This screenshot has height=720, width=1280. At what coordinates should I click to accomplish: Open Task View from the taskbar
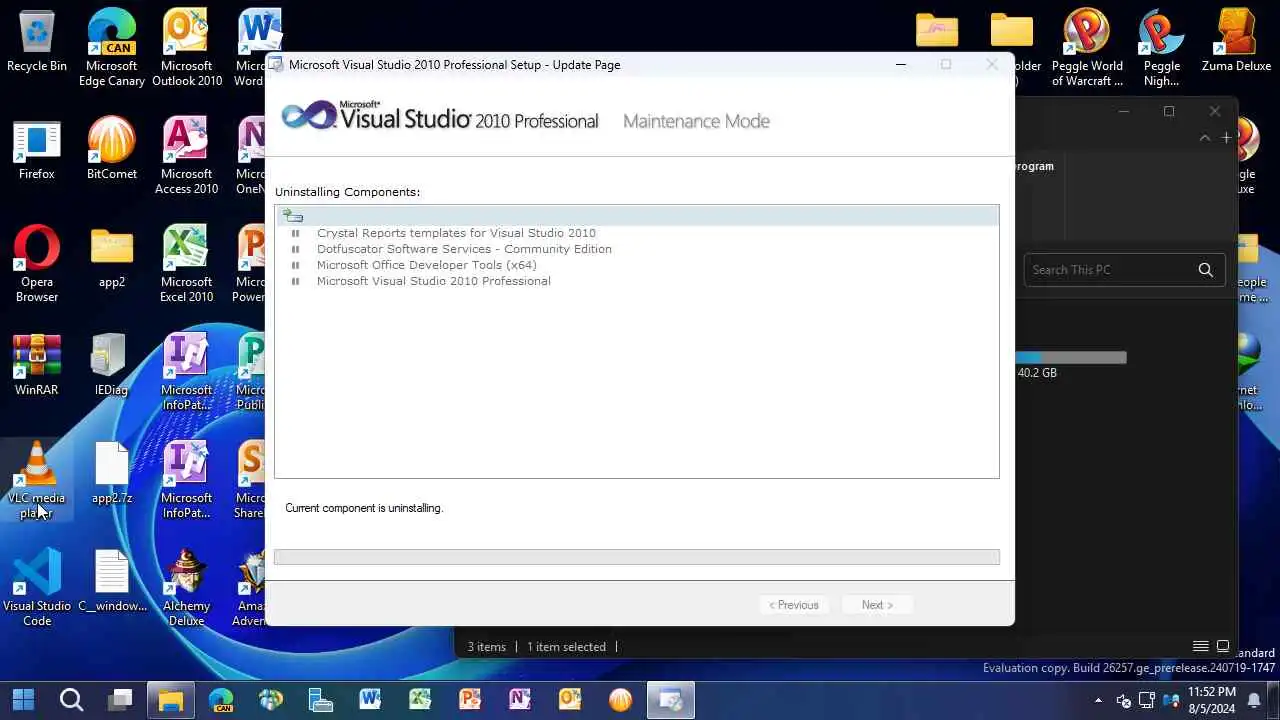121,699
